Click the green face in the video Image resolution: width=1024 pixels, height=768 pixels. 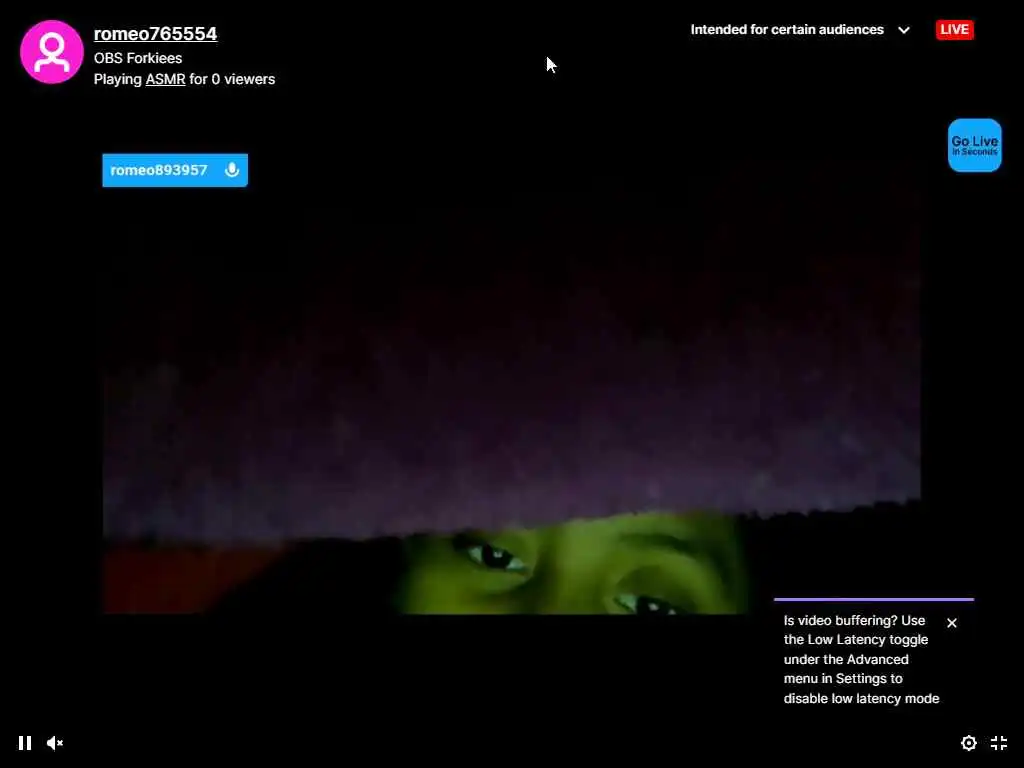tap(575, 563)
